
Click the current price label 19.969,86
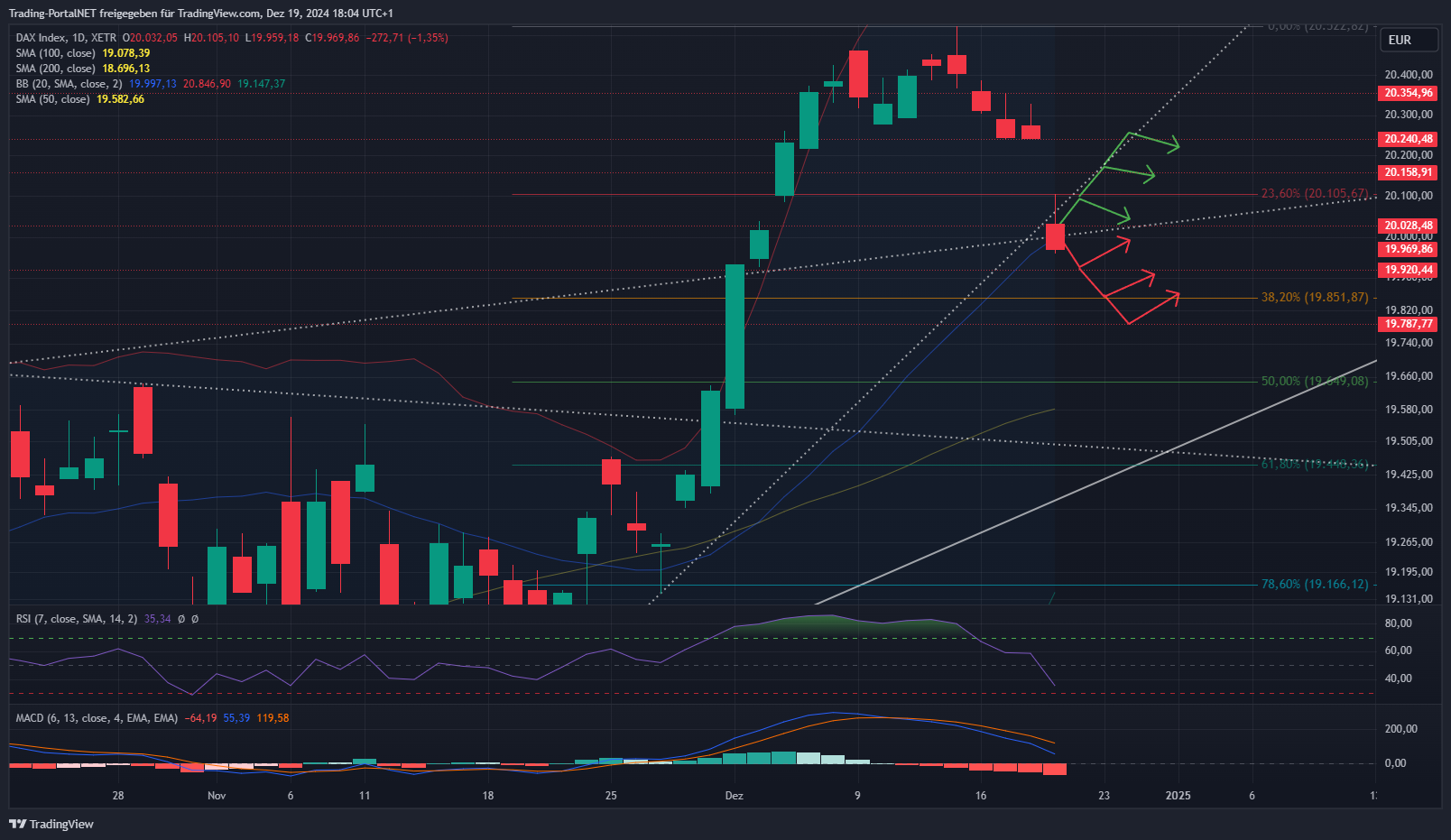(1409, 249)
